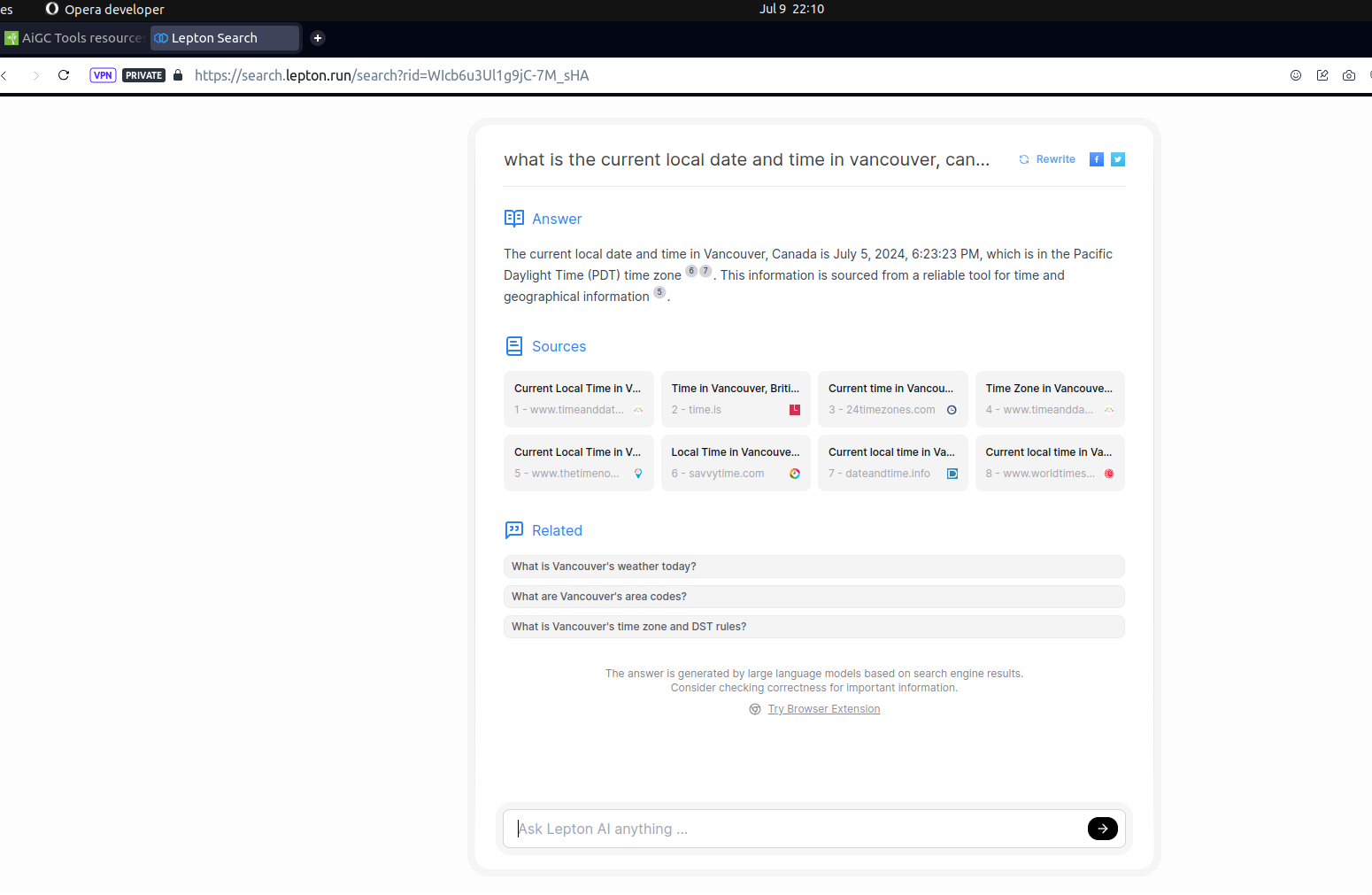
Task: Share the answer on Twitter
Action: click(1118, 159)
